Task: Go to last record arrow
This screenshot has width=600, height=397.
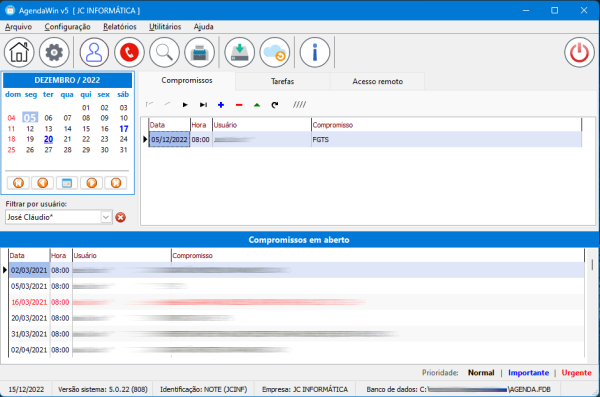Action: [x=203, y=105]
